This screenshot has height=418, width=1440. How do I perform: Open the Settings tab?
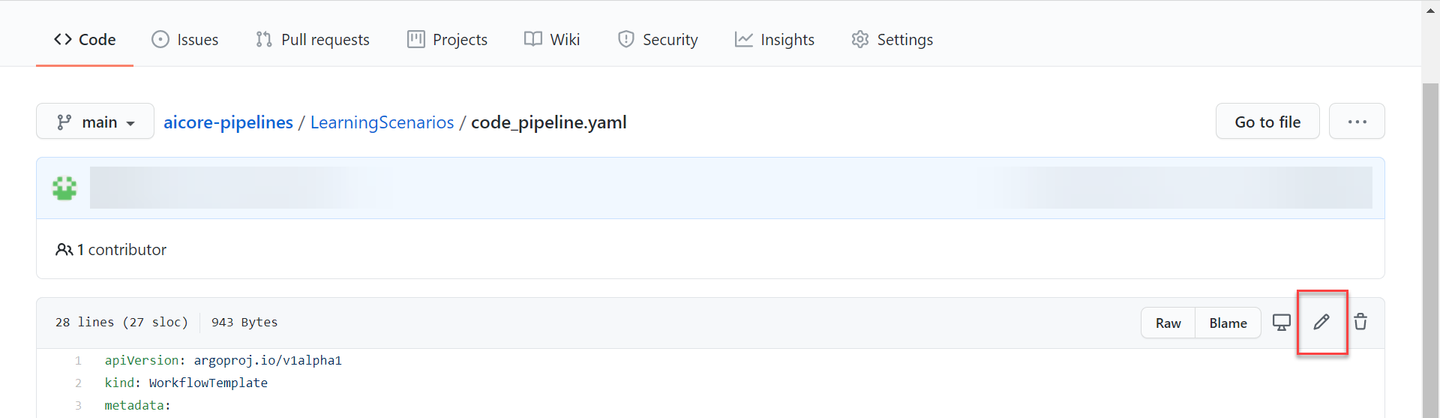coord(892,40)
